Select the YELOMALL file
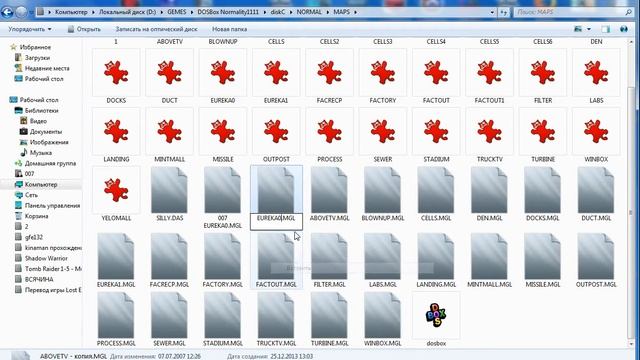Image resolution: width=640 pixels, height=360 pixels. pos(116,194)
